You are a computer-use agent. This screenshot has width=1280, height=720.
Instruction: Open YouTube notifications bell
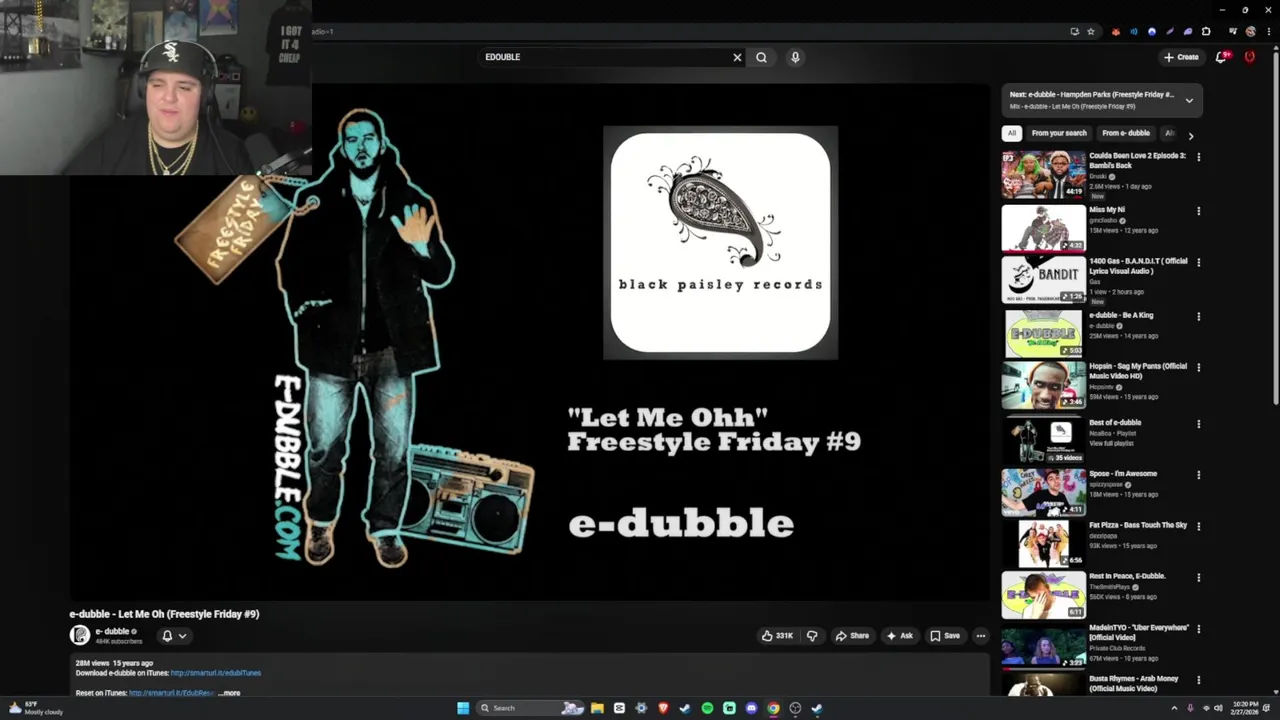pos(1221,57)
